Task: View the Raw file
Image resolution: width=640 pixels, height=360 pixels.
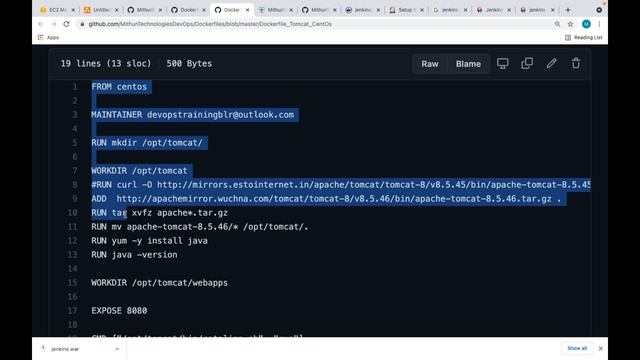Action: pyautogui.click(x=430, y=64)
